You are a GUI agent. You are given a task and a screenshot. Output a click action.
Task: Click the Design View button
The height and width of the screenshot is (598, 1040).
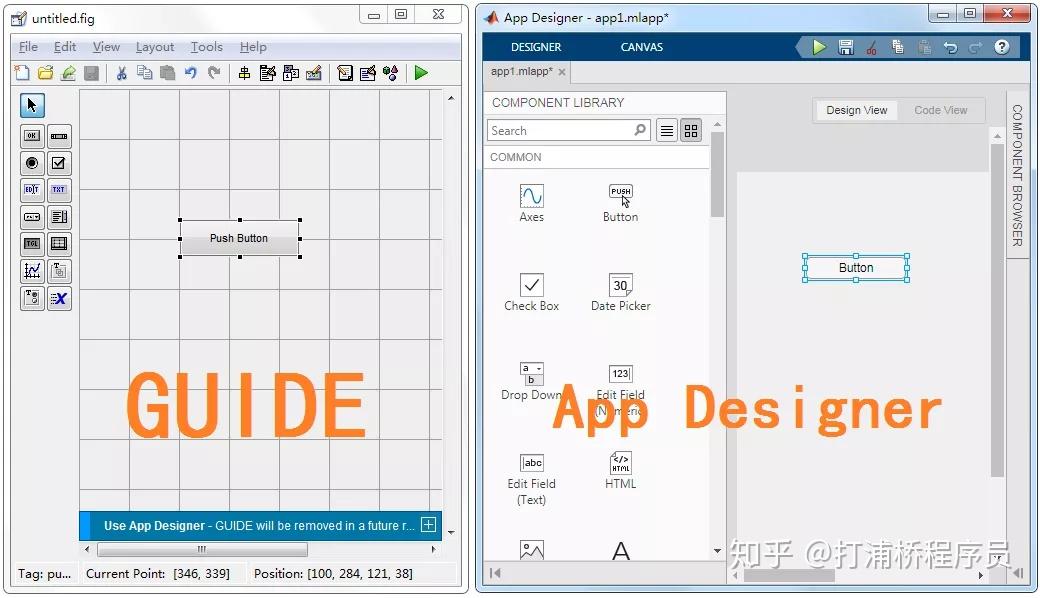click(856, 110)
